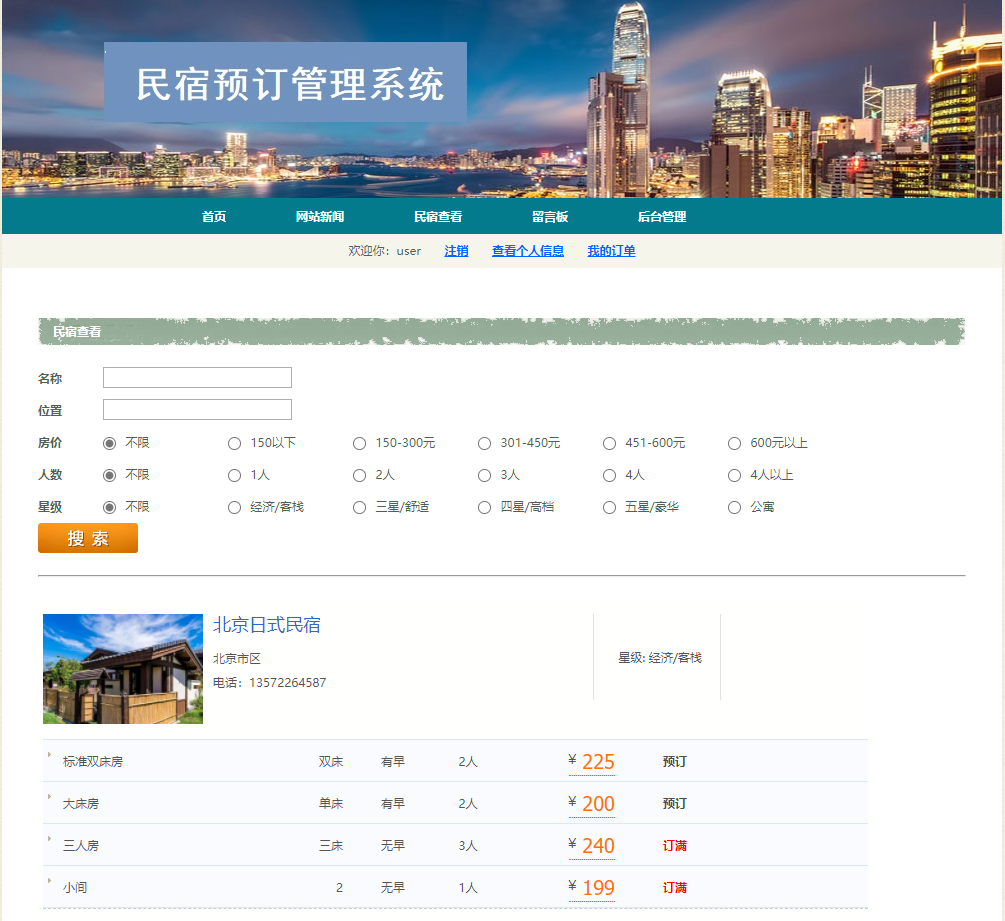
Task: Open the 我的订单 orders link
Action: coord(613,251)
